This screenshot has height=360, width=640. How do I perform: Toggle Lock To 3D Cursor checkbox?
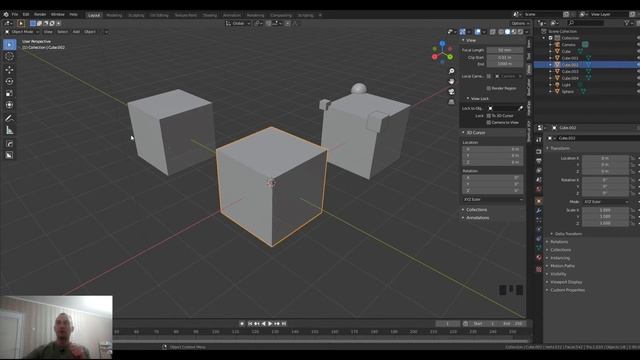pyautogui.click(x=489, y=116)
